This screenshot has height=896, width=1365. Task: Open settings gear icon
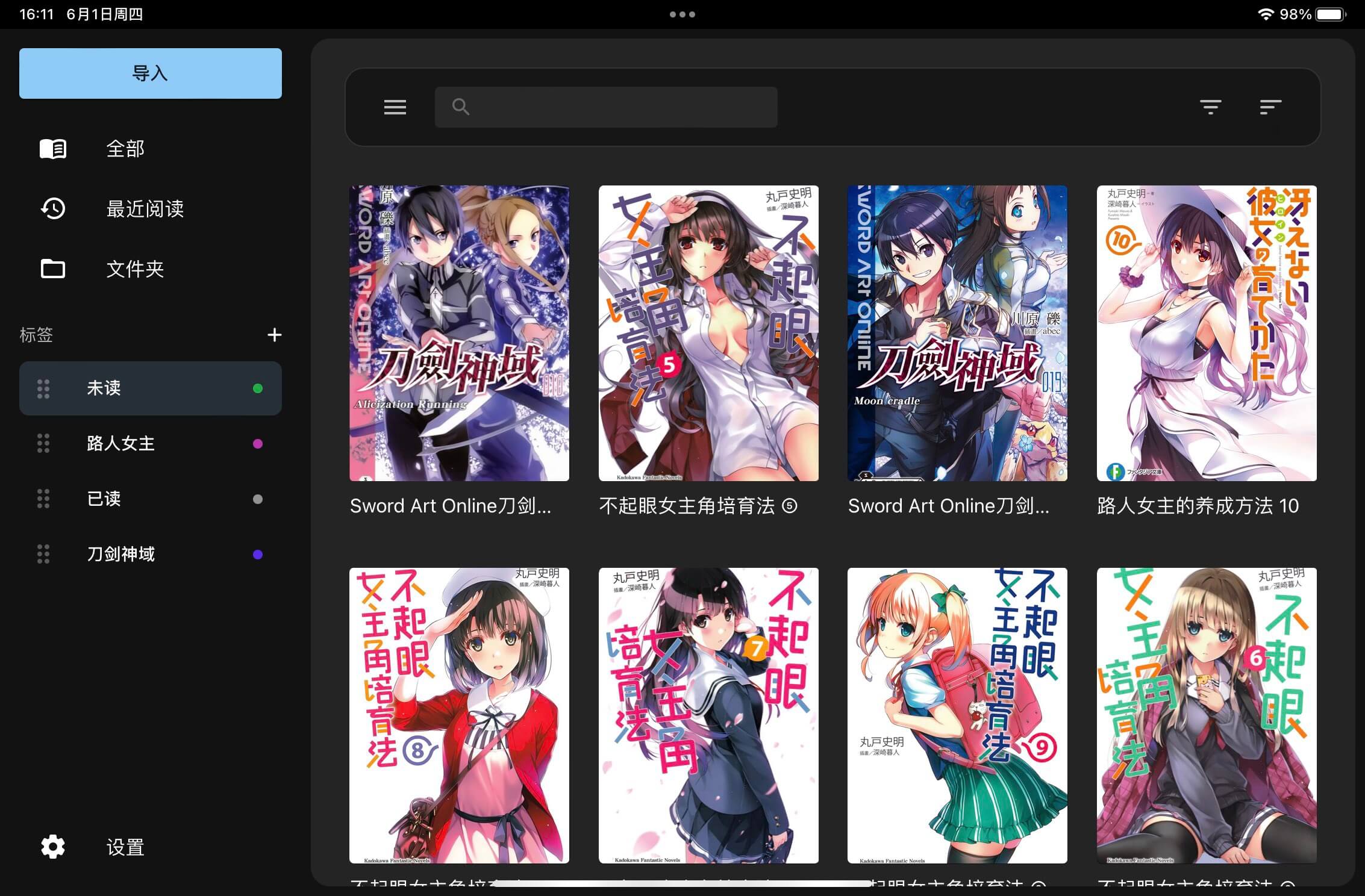coord(53,847)
